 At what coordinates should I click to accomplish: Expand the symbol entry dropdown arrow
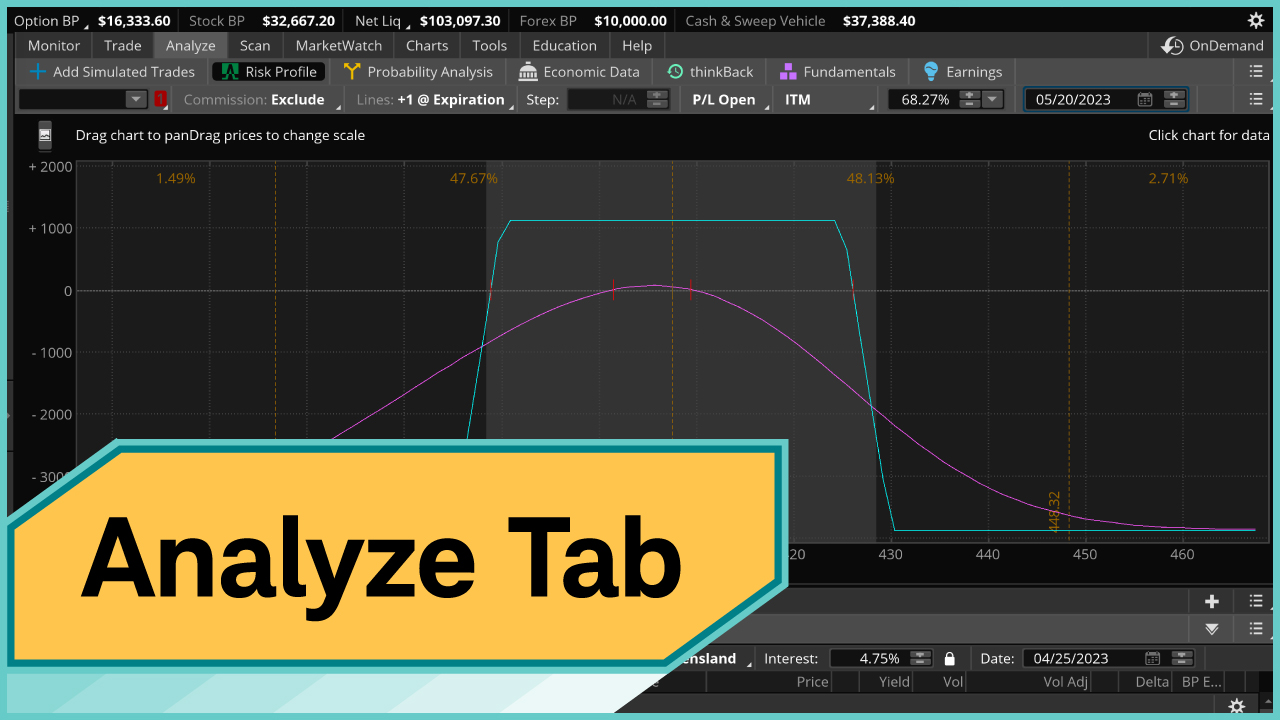click(136, 99)
